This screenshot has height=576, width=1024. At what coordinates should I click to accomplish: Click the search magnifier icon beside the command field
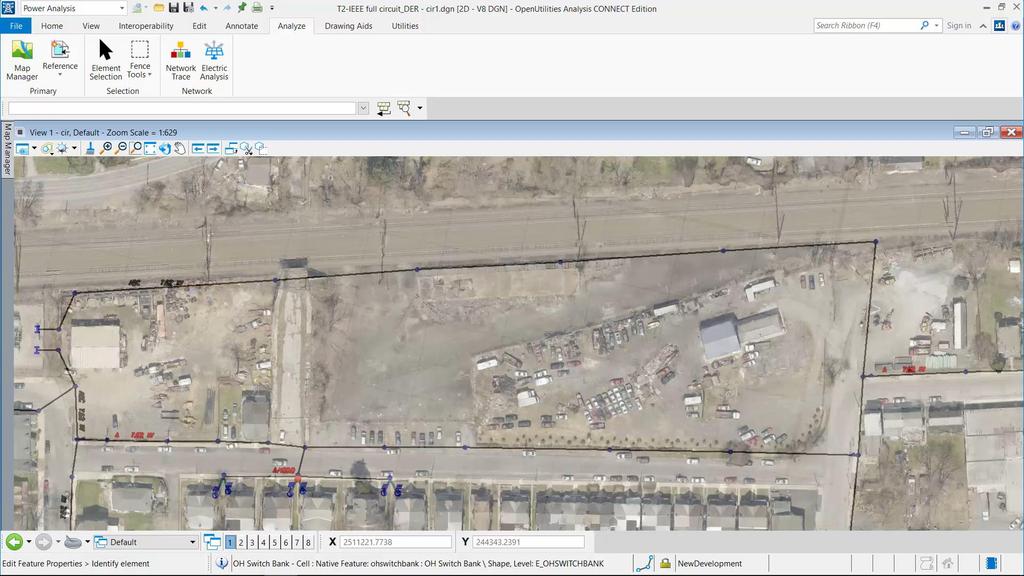pos(404,108)
